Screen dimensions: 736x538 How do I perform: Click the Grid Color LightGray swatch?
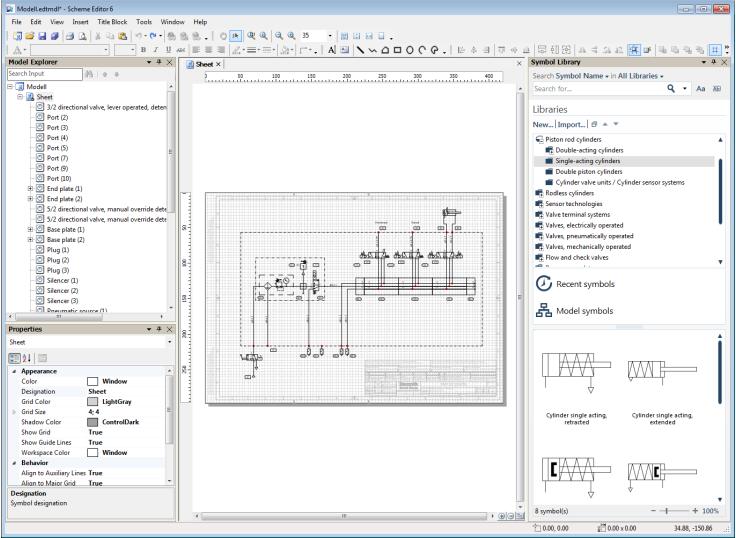92,402
